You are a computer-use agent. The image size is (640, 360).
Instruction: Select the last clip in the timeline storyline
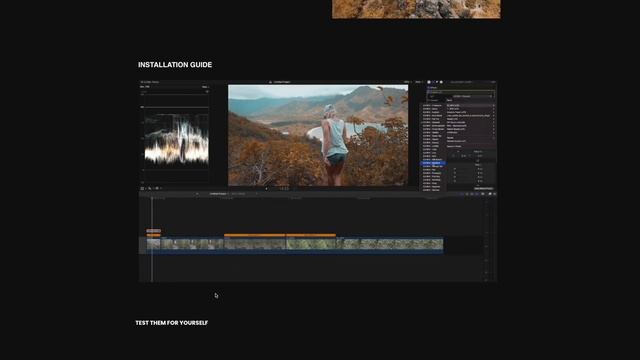click(x=390, y=244)
